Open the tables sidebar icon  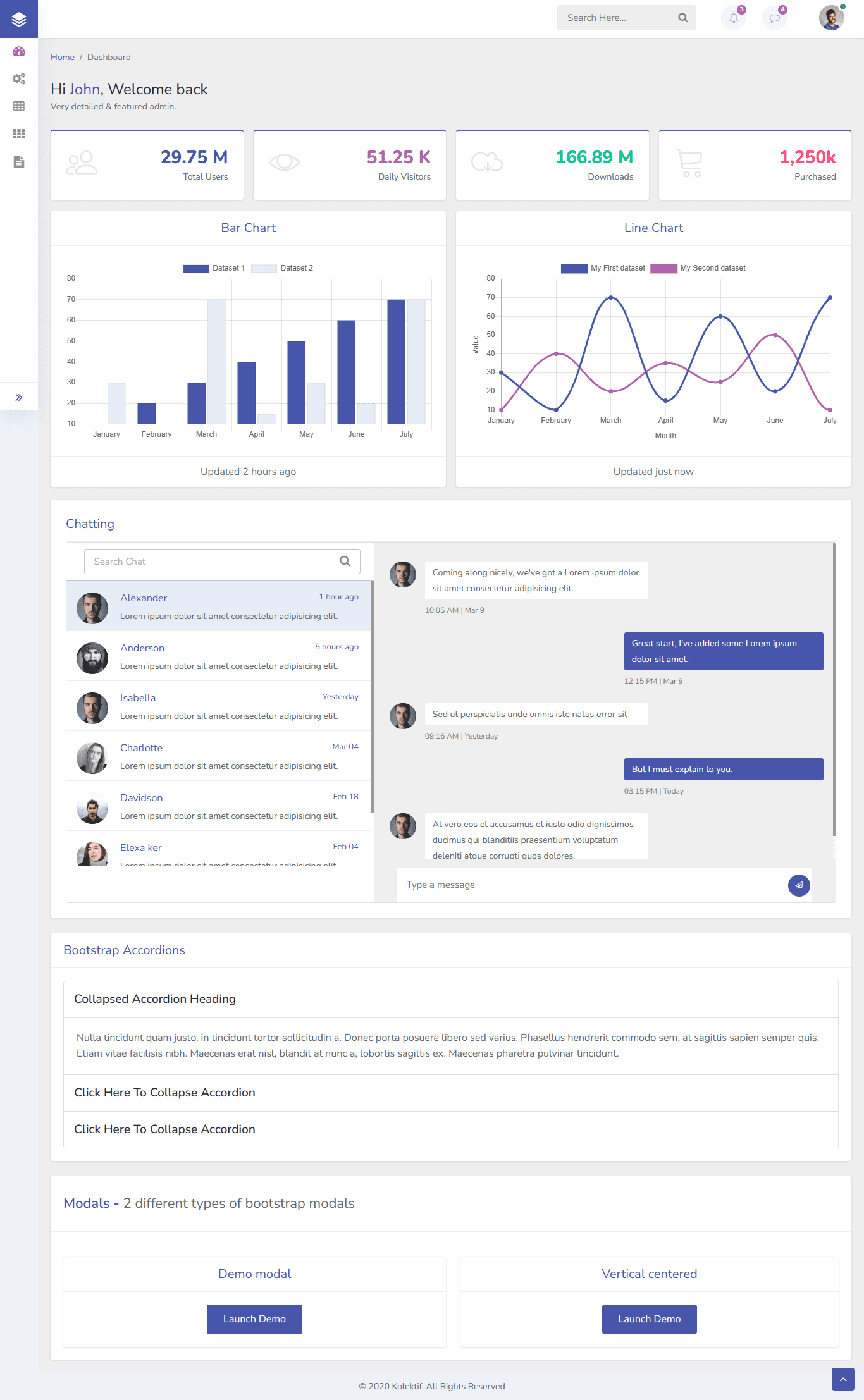(19, 106)
